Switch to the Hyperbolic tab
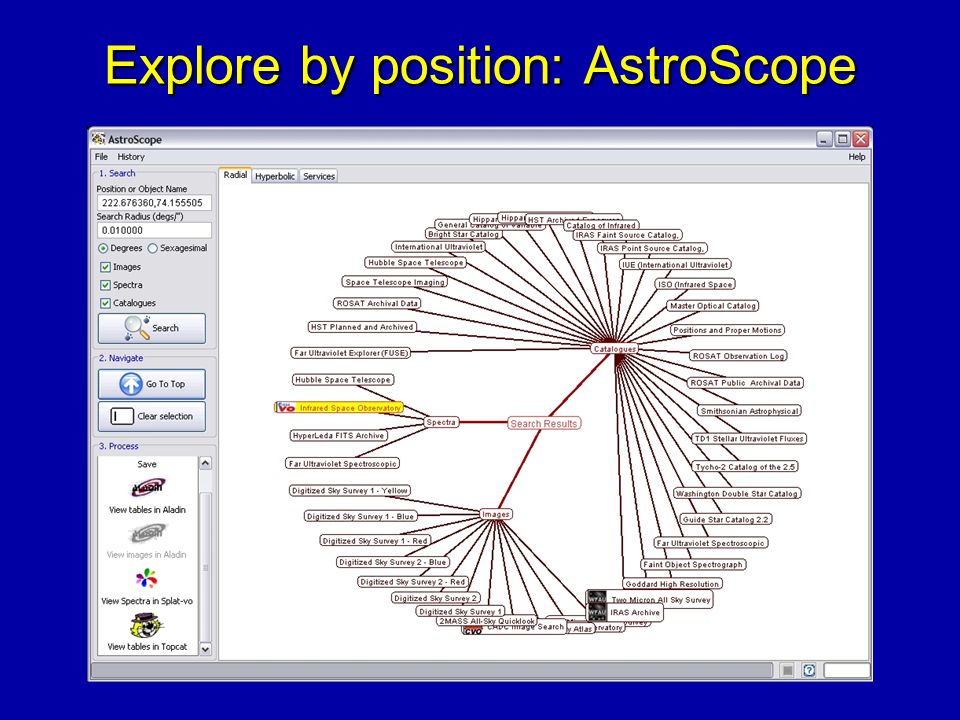 click(275, 176)
